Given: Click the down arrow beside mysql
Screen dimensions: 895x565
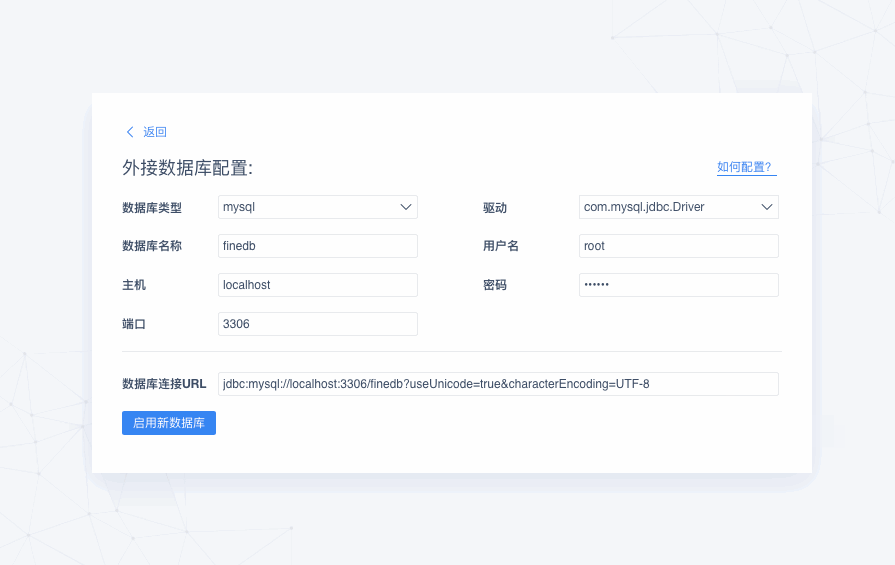Looking at the screenshot, I should coord(406,207).
